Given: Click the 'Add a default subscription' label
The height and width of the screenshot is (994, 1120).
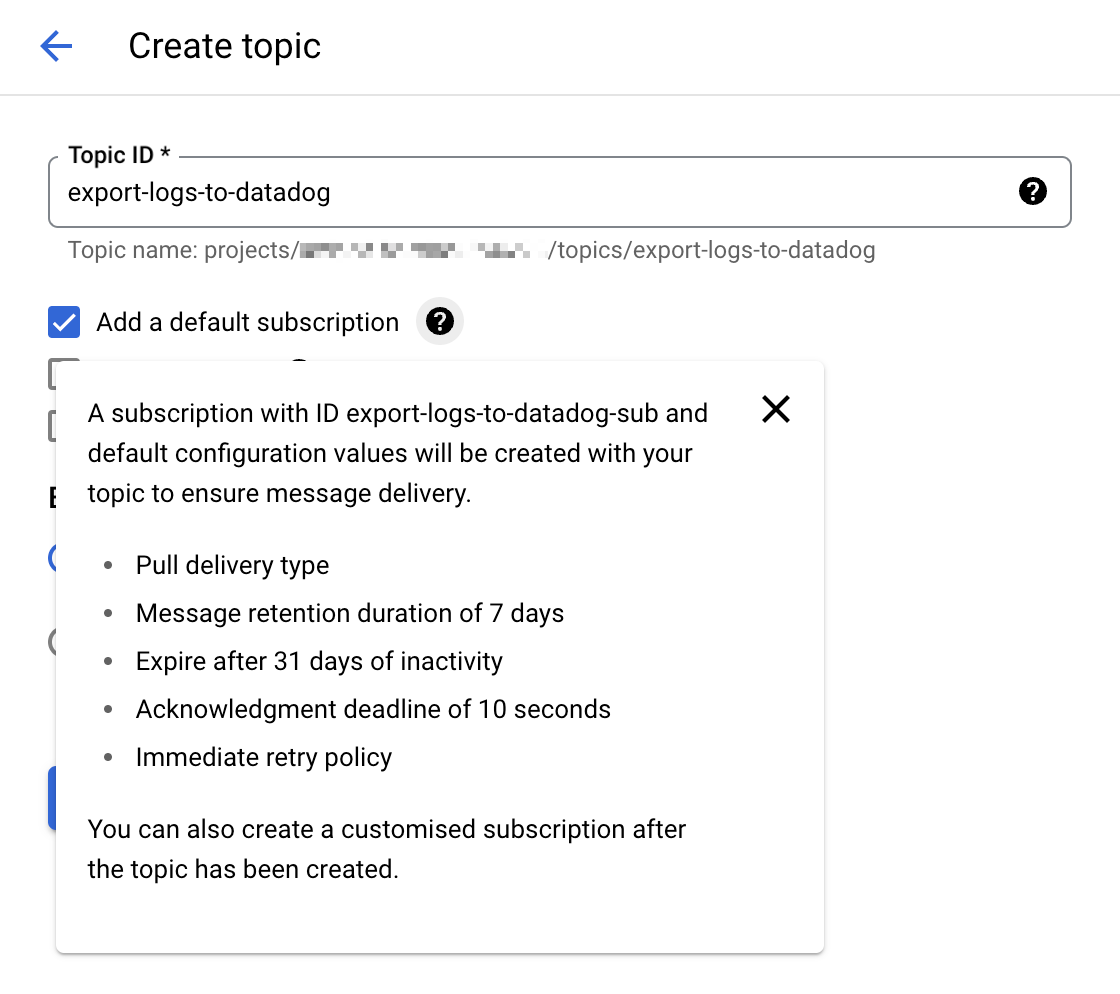Looking at the screenshot, I should coord(248,322).
